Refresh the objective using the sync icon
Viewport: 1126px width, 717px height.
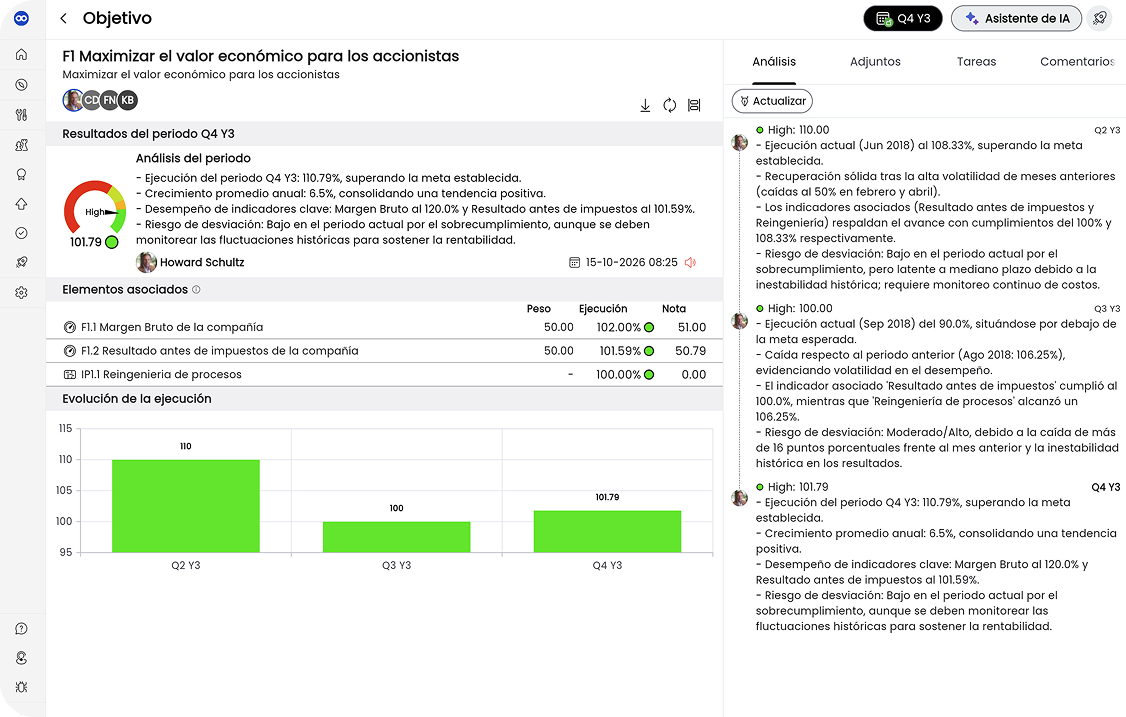tap(669, 106)
